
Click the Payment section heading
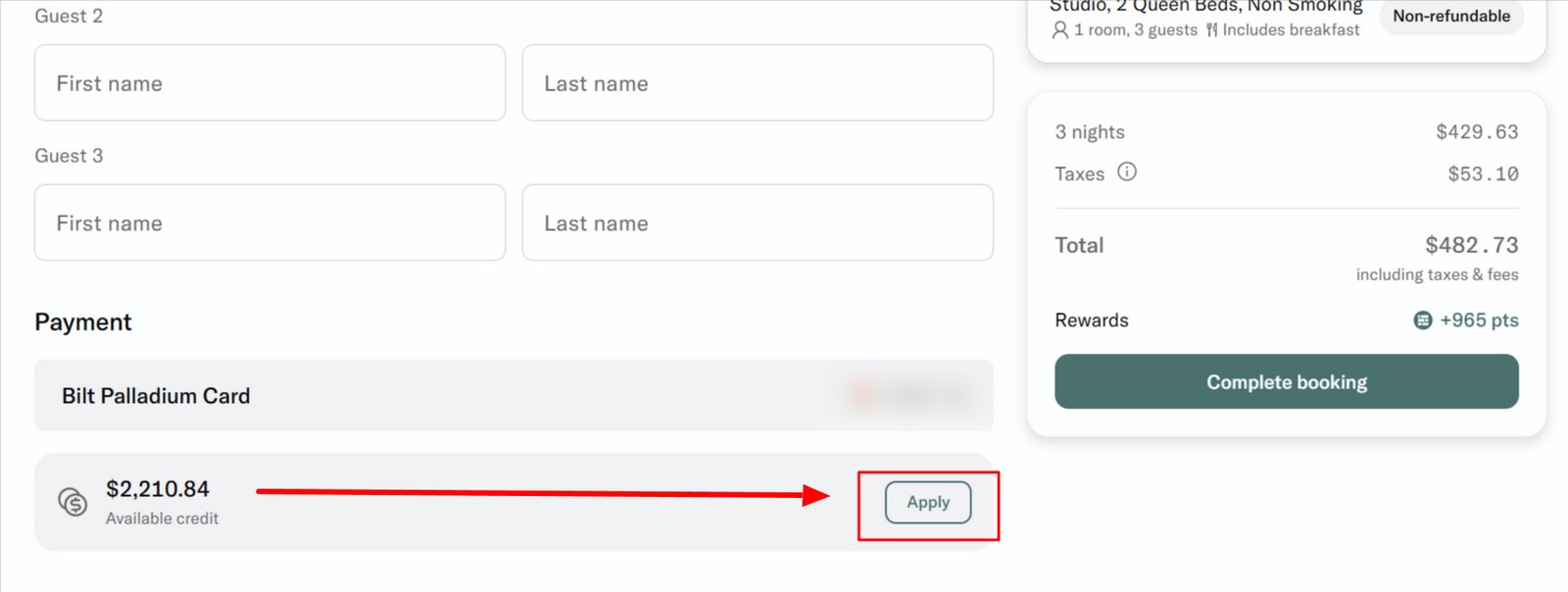click(x=83, y=322)
